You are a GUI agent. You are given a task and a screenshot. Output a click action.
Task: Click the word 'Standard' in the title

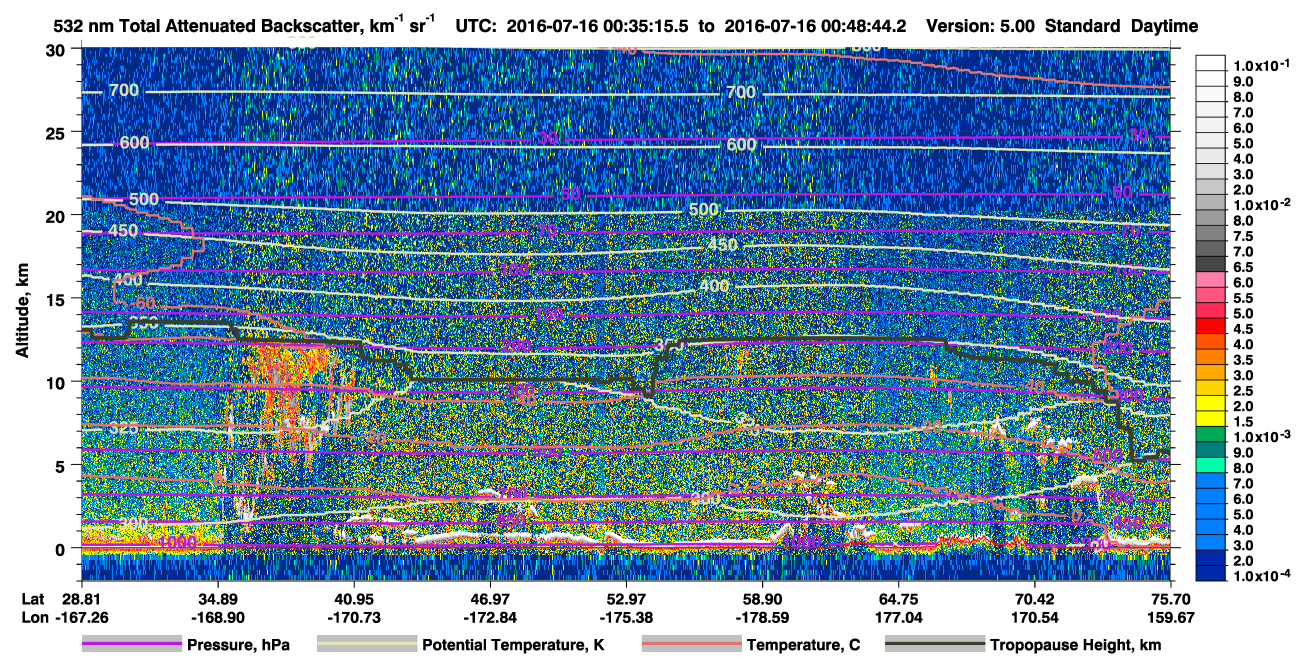point(1083,26)
